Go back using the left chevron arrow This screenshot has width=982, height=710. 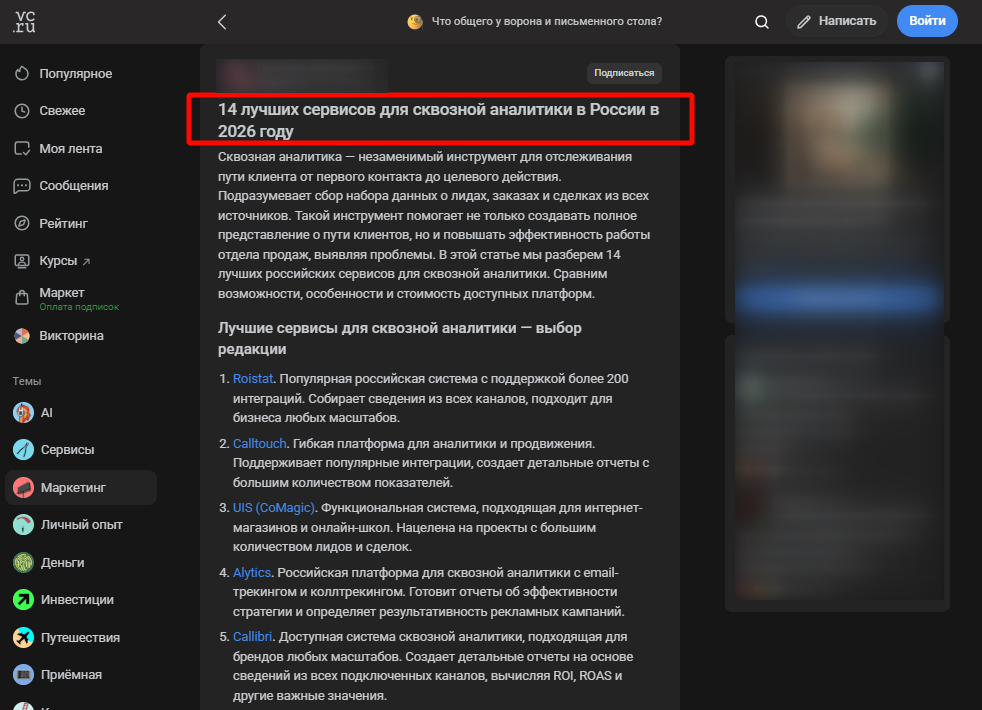(x=222, y=22)
